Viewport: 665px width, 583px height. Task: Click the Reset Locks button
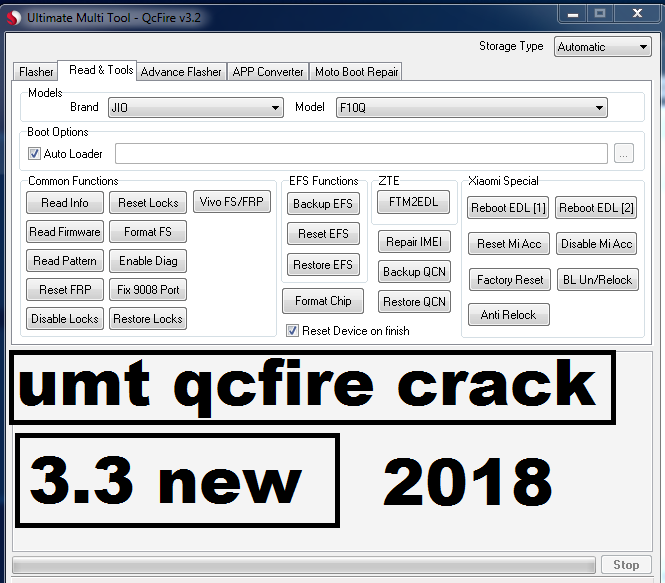pos(148,203)
